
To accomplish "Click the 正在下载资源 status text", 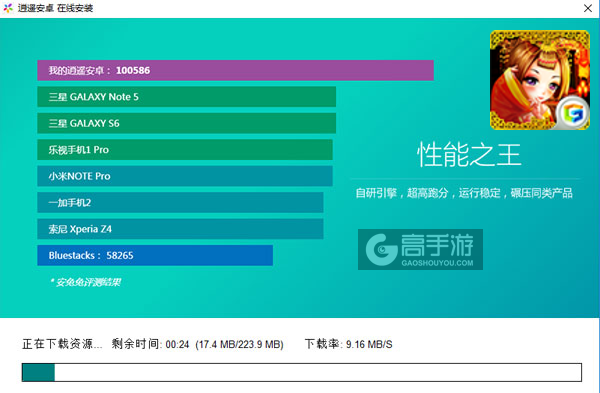I will coord(62,344).
